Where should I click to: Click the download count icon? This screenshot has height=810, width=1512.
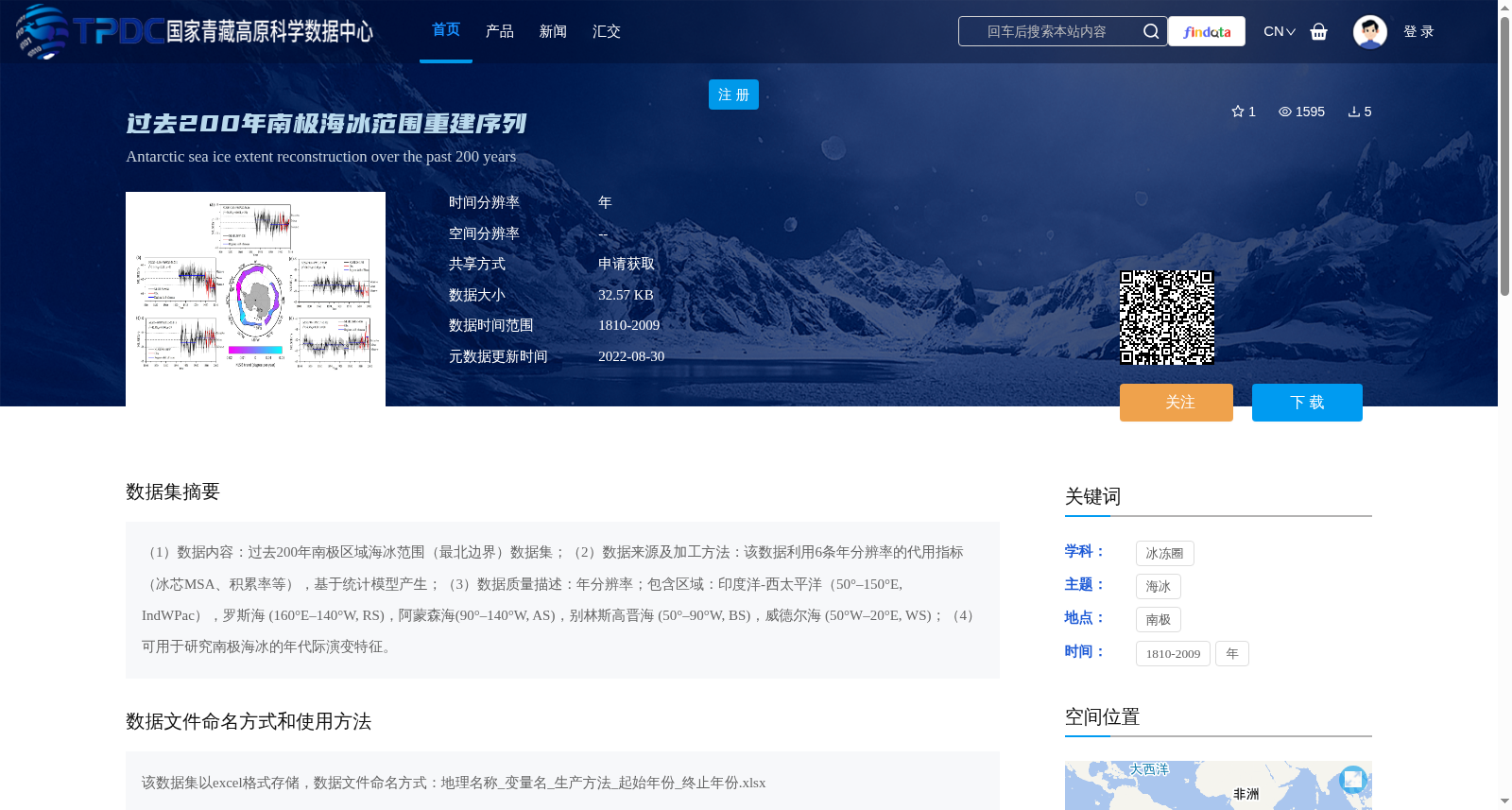(1354, 112)
